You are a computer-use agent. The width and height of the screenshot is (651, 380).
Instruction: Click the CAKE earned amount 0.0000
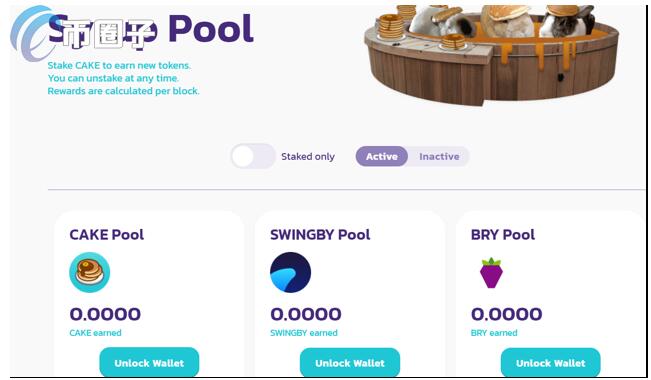[105, 314]
